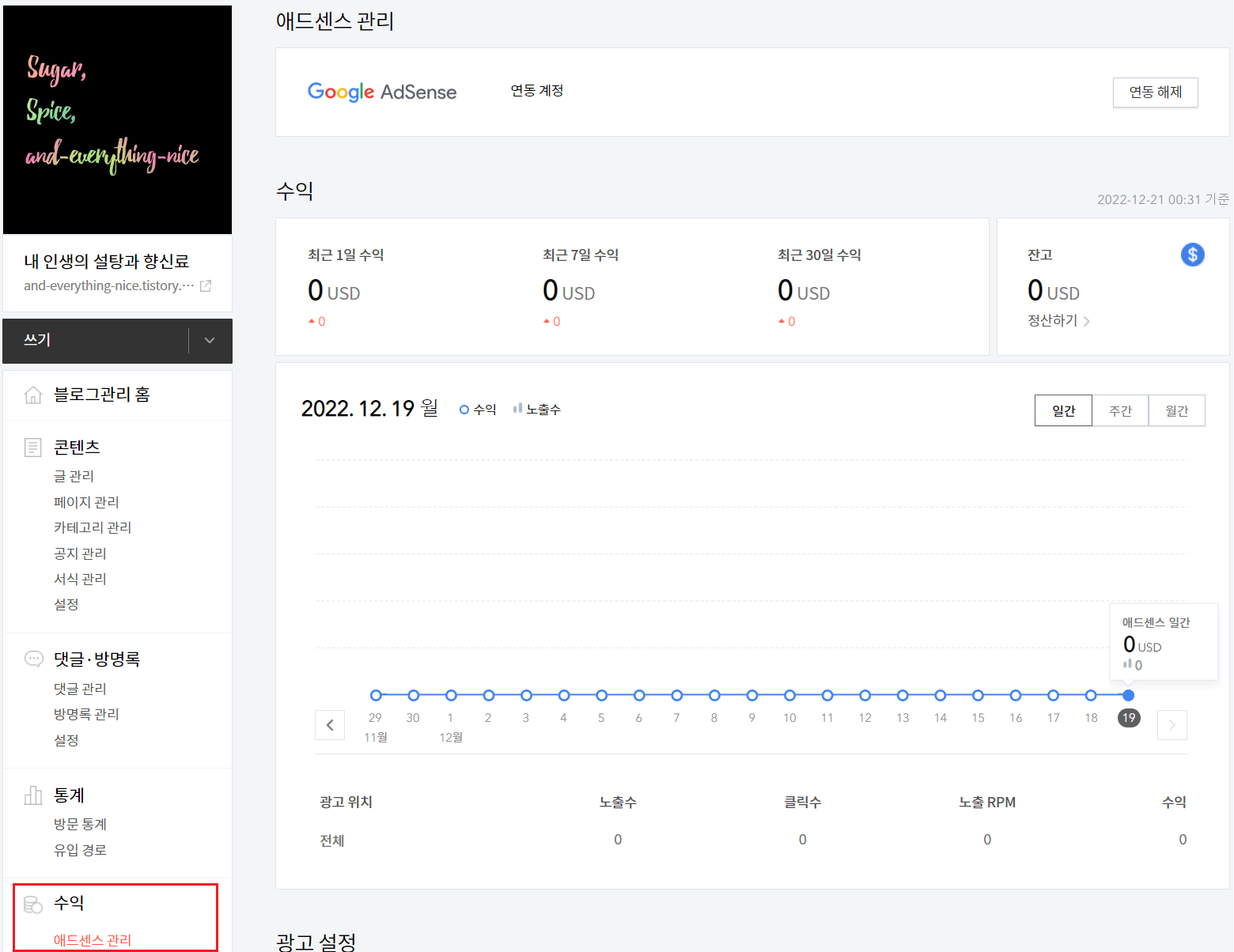The width and height of the screenshot is (1234, 952).
Task: Select chart point for November 29
Action: tap(376, 695)
